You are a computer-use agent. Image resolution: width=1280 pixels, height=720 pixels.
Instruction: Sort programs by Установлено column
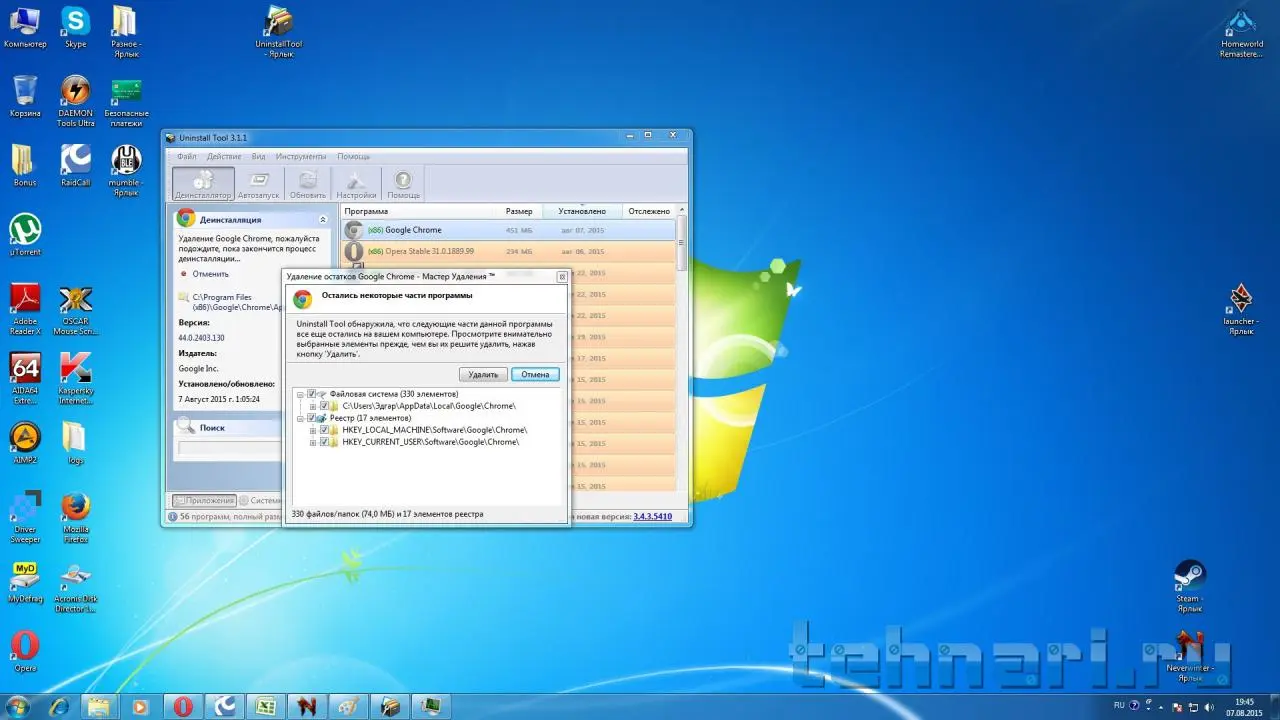tap(582, 211)
